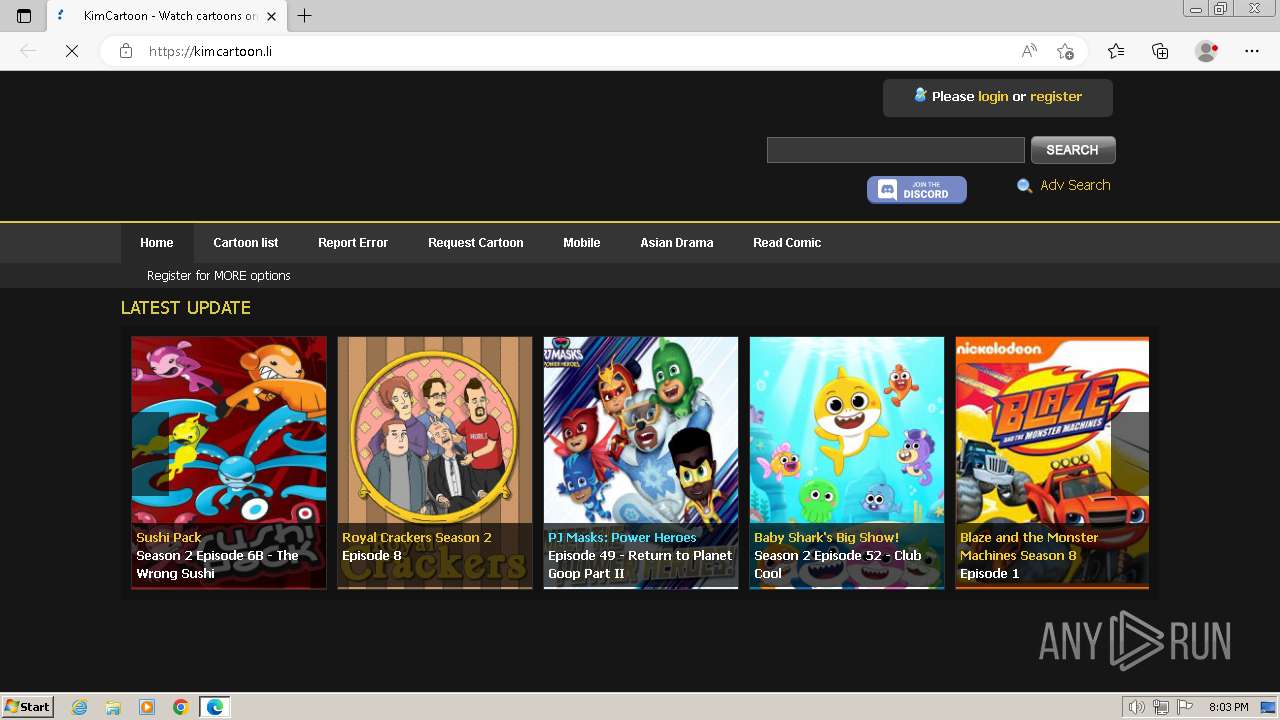
Task: Click the browser back arrow
Action: point(28,51)
